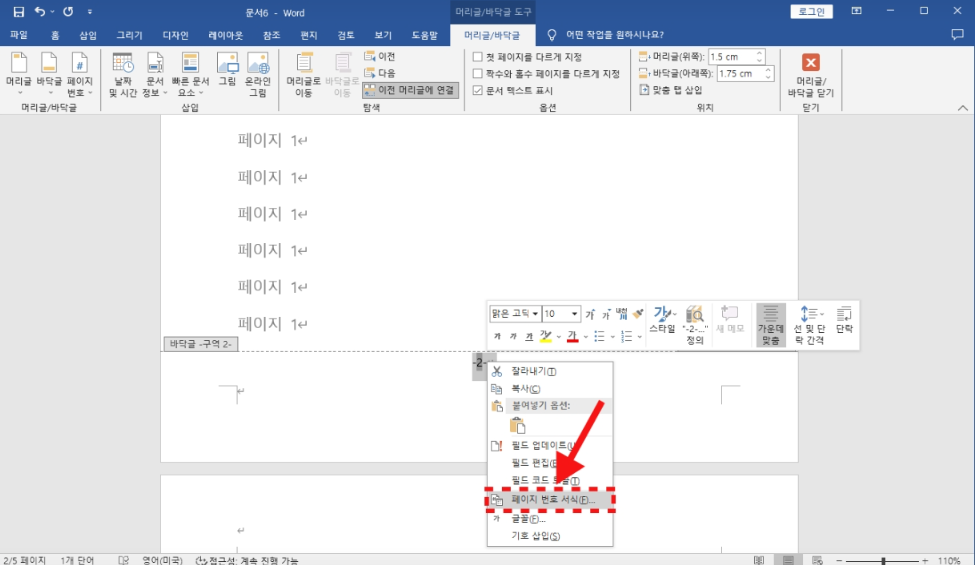Screen dimensions: 975x565
Task: Open font size dropdown showing 10
Action: [x=575, y=314]
